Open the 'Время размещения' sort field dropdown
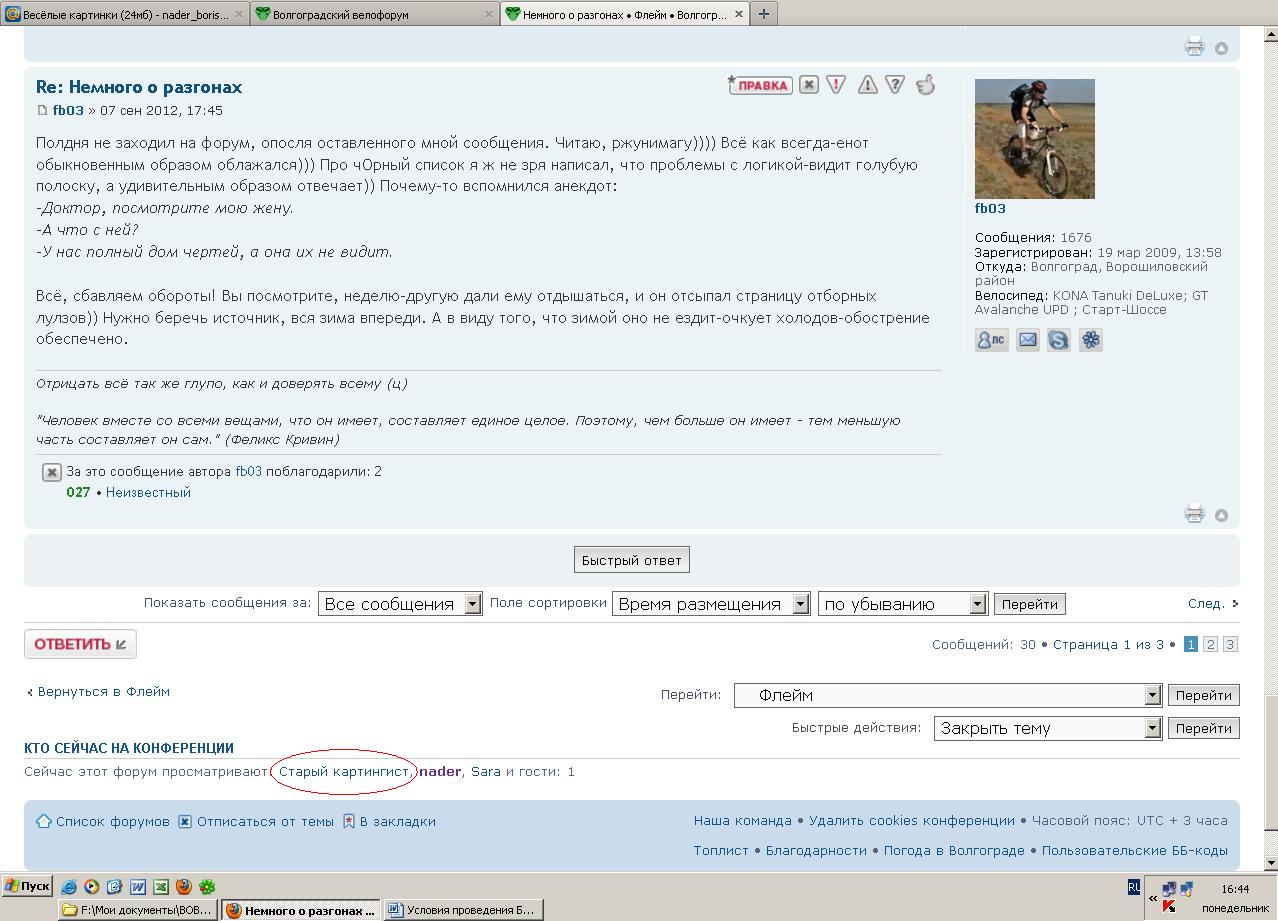 [x=710, y=604]
